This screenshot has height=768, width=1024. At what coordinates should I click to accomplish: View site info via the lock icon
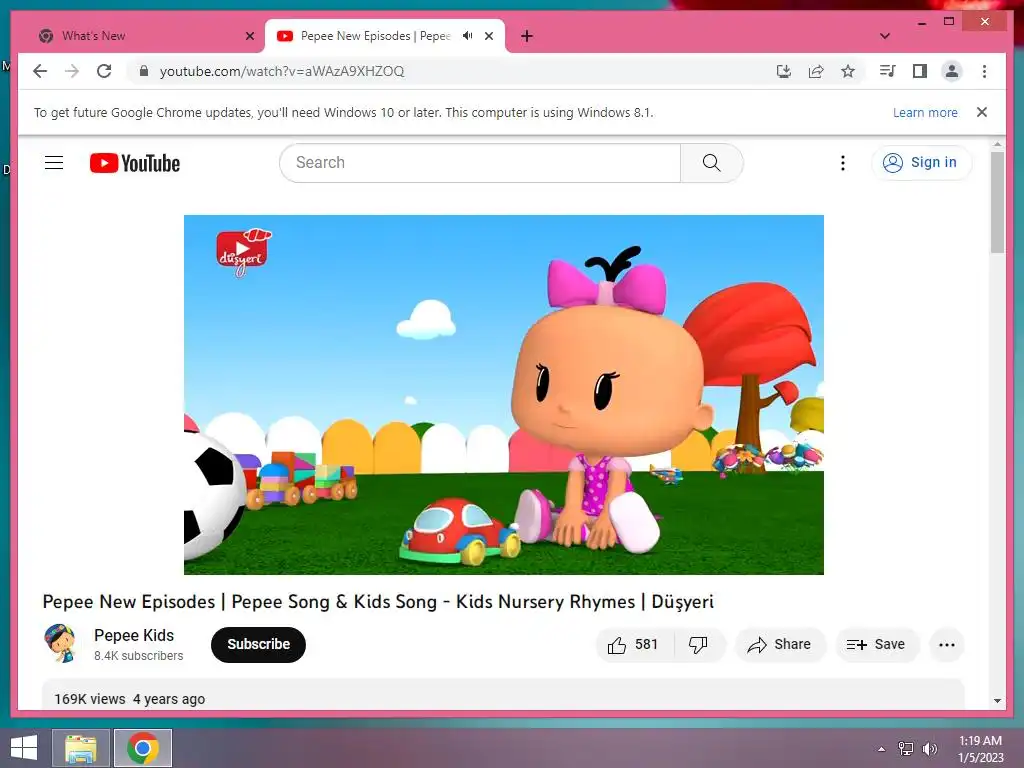pos(144,71)
